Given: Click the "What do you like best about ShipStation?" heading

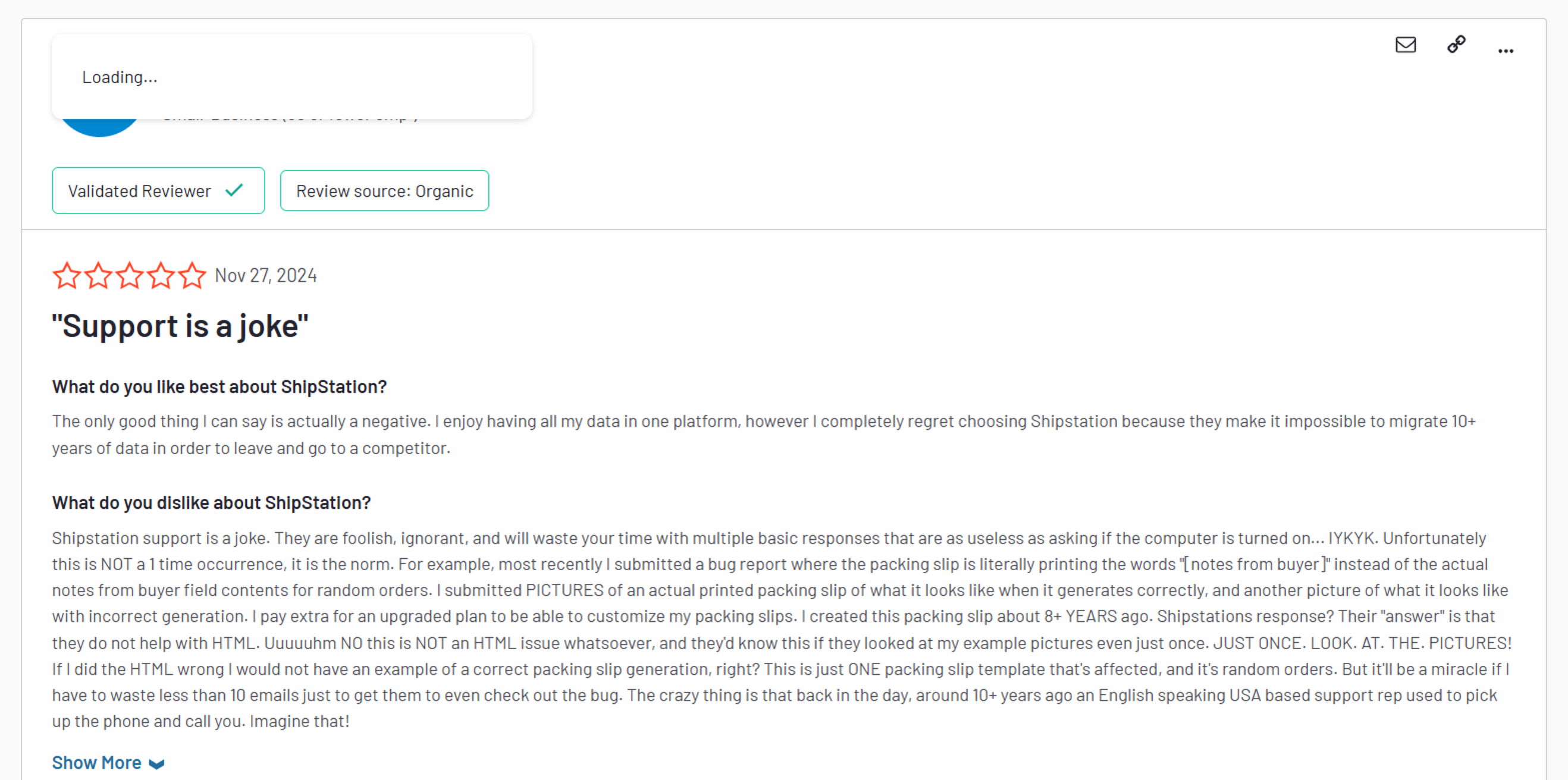Looking at the screenshot, I should coord(219,387).
